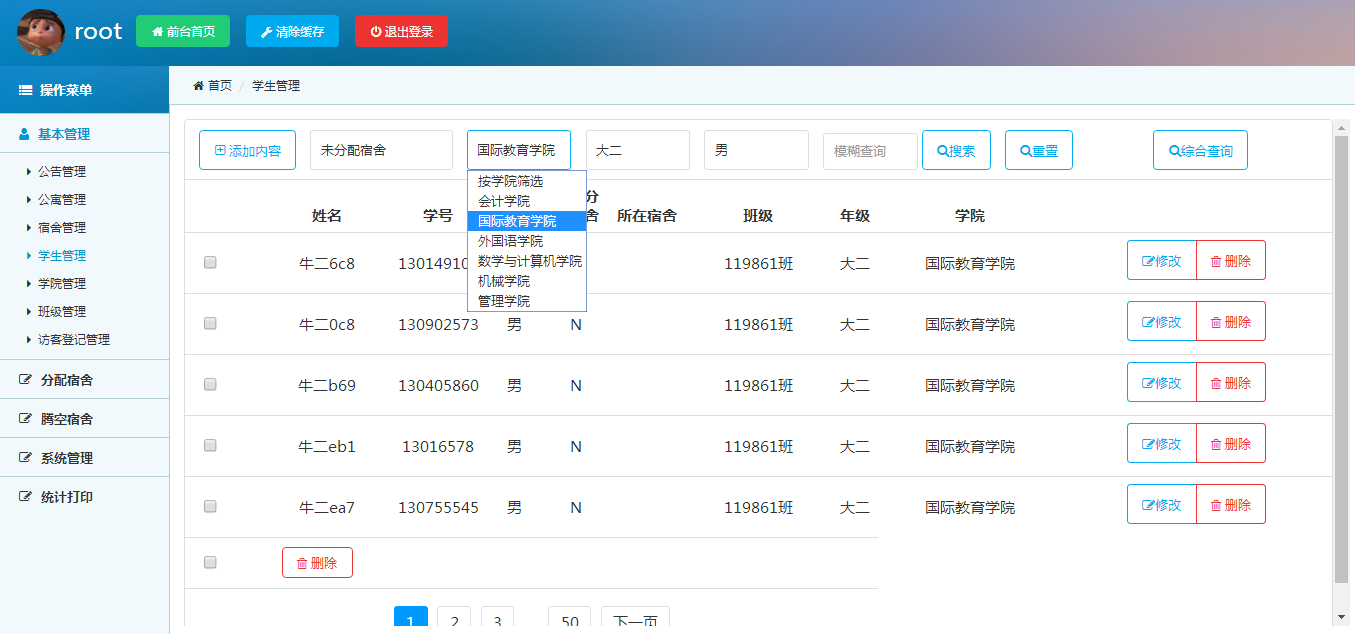Viewport: 1355px width, 634px height.
Task: Click the 综合查询 query button
Action: [x=1200, y=149]
